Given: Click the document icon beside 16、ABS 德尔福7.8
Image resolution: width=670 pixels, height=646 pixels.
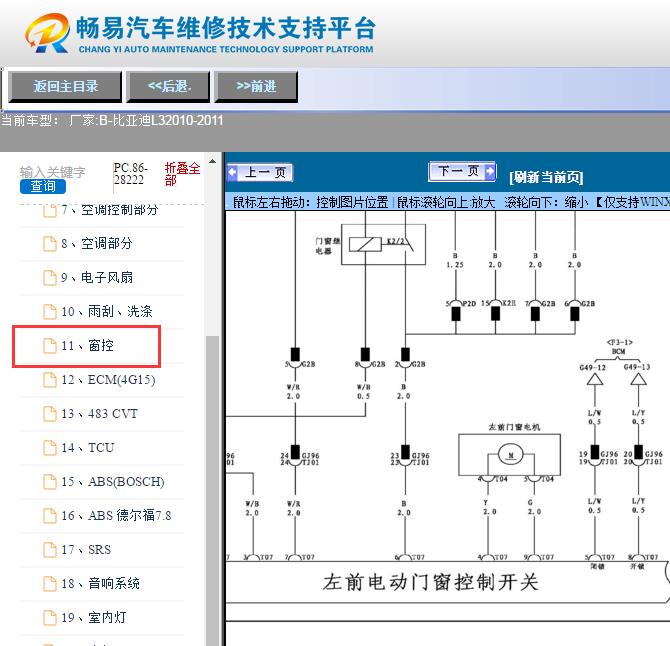Looking at the screenshot, I should 50,515.
